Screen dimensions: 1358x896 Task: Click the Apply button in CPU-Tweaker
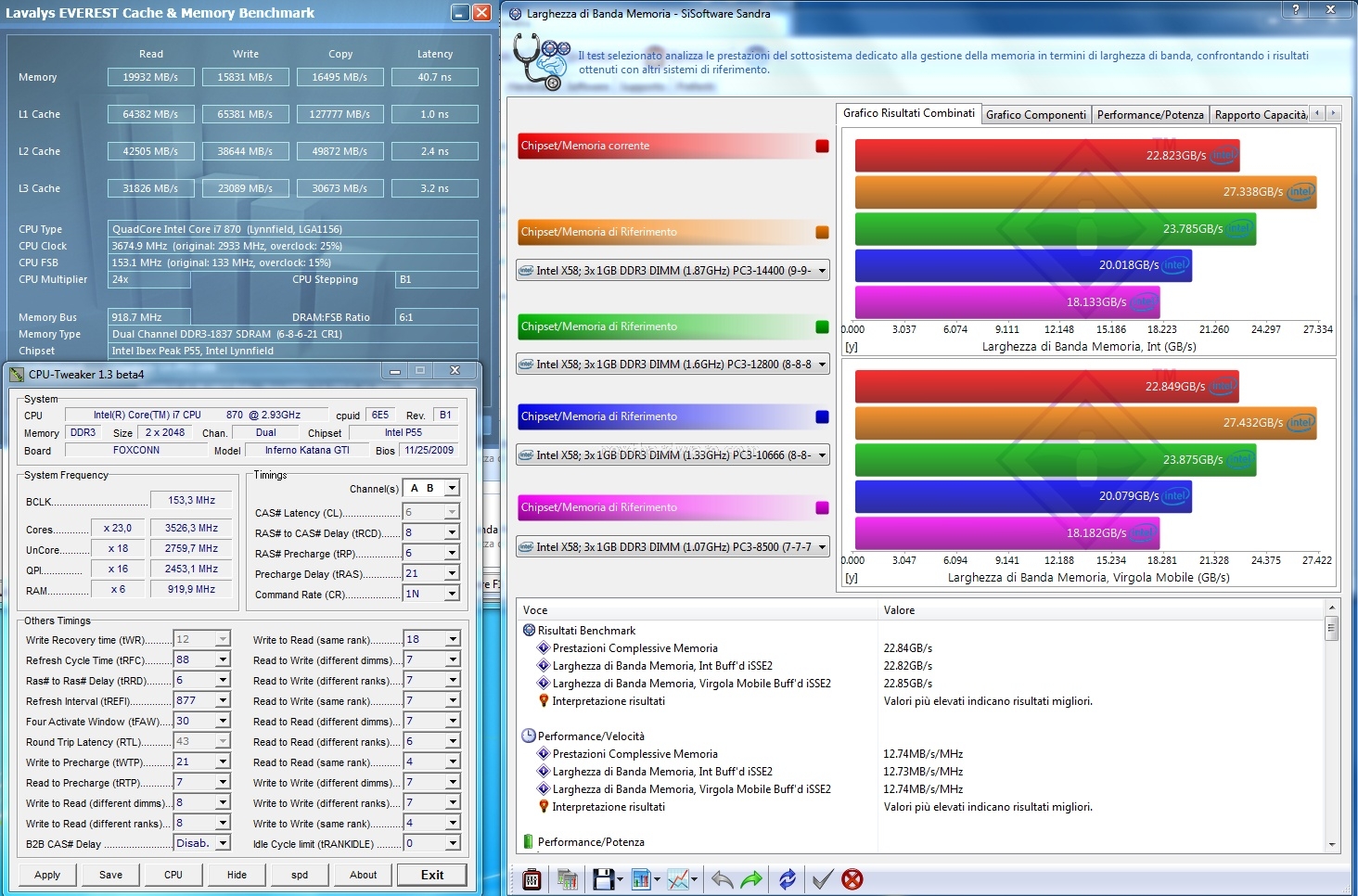pyautogui.click(x=47, y=875)
